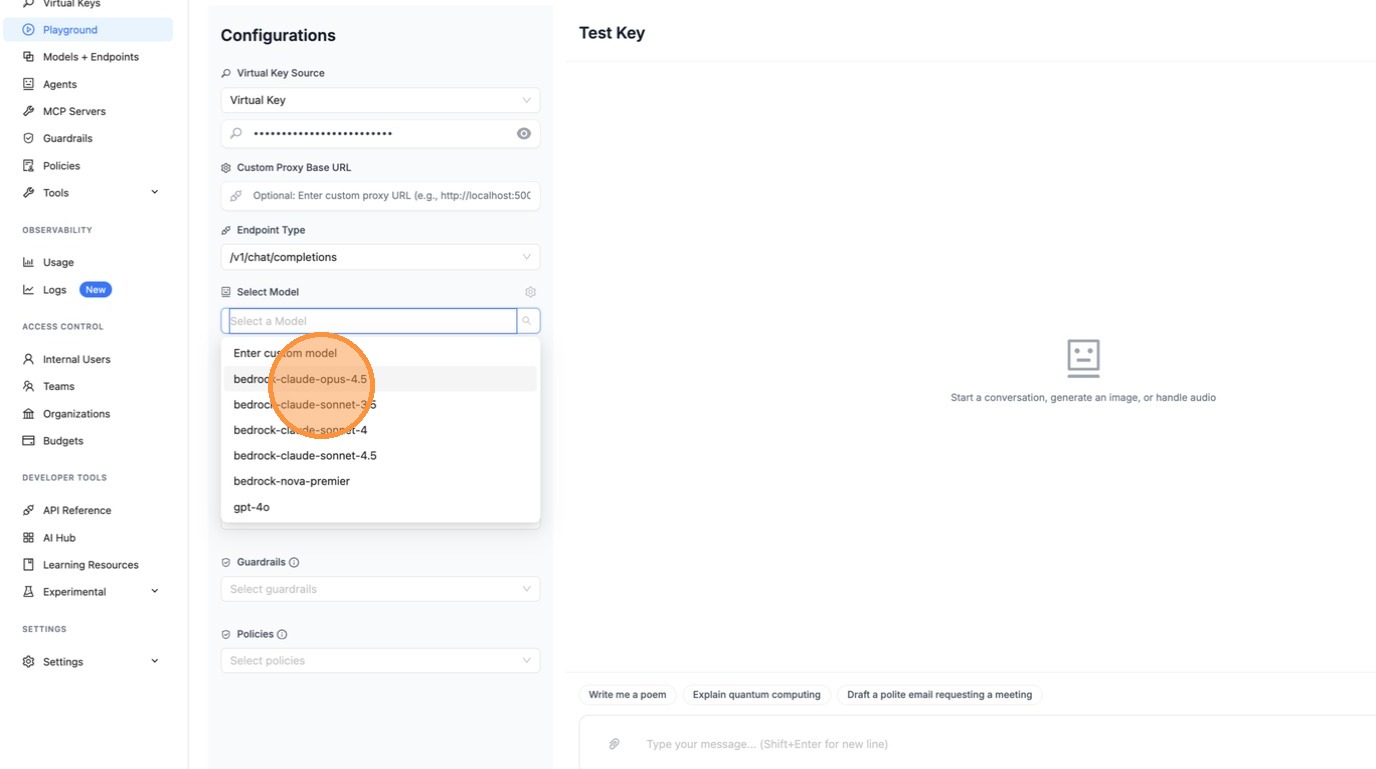Open Guardrails page in the sidebar
Viewport: 1376px width, 769px height.
pyautogui.click(x=67, y=138)
